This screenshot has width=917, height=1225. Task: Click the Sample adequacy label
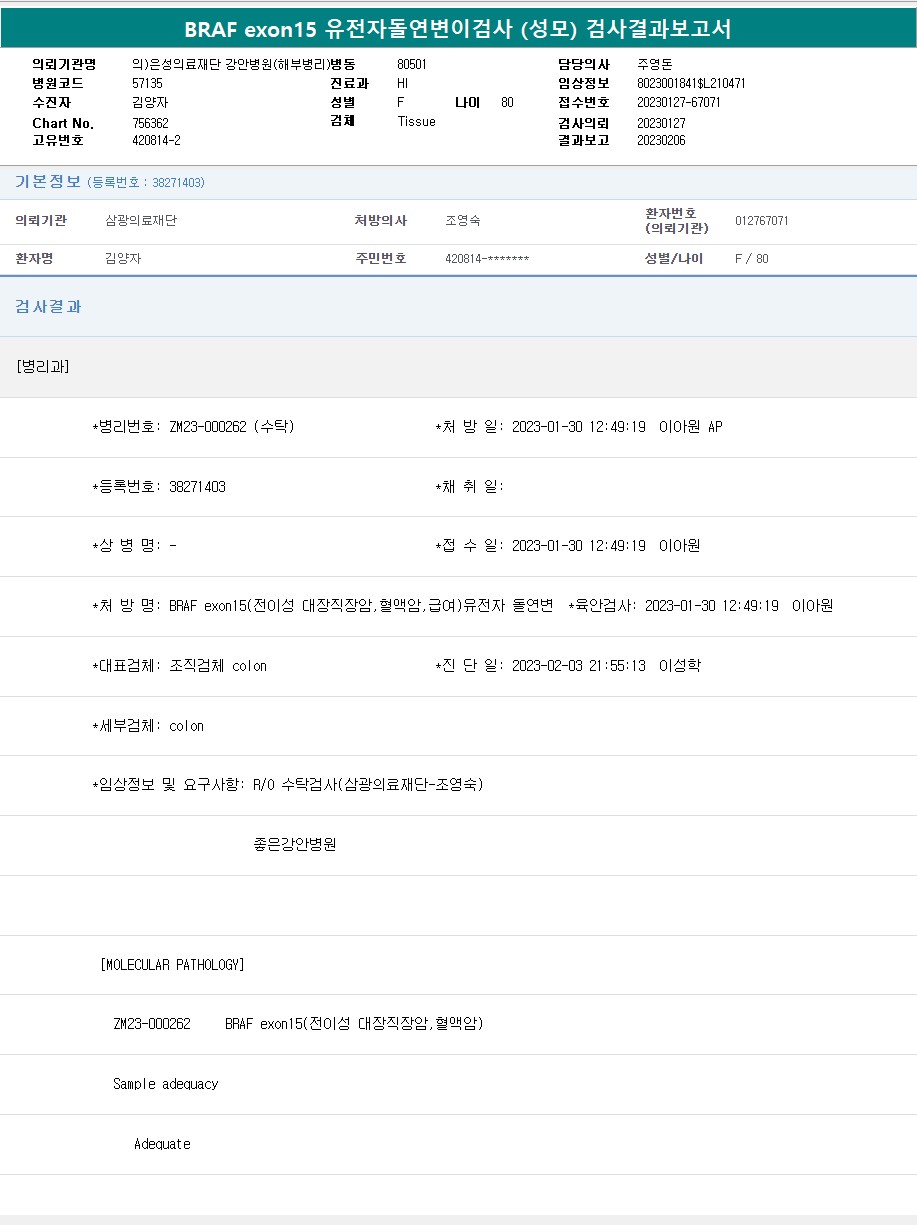click(165, 1084)
